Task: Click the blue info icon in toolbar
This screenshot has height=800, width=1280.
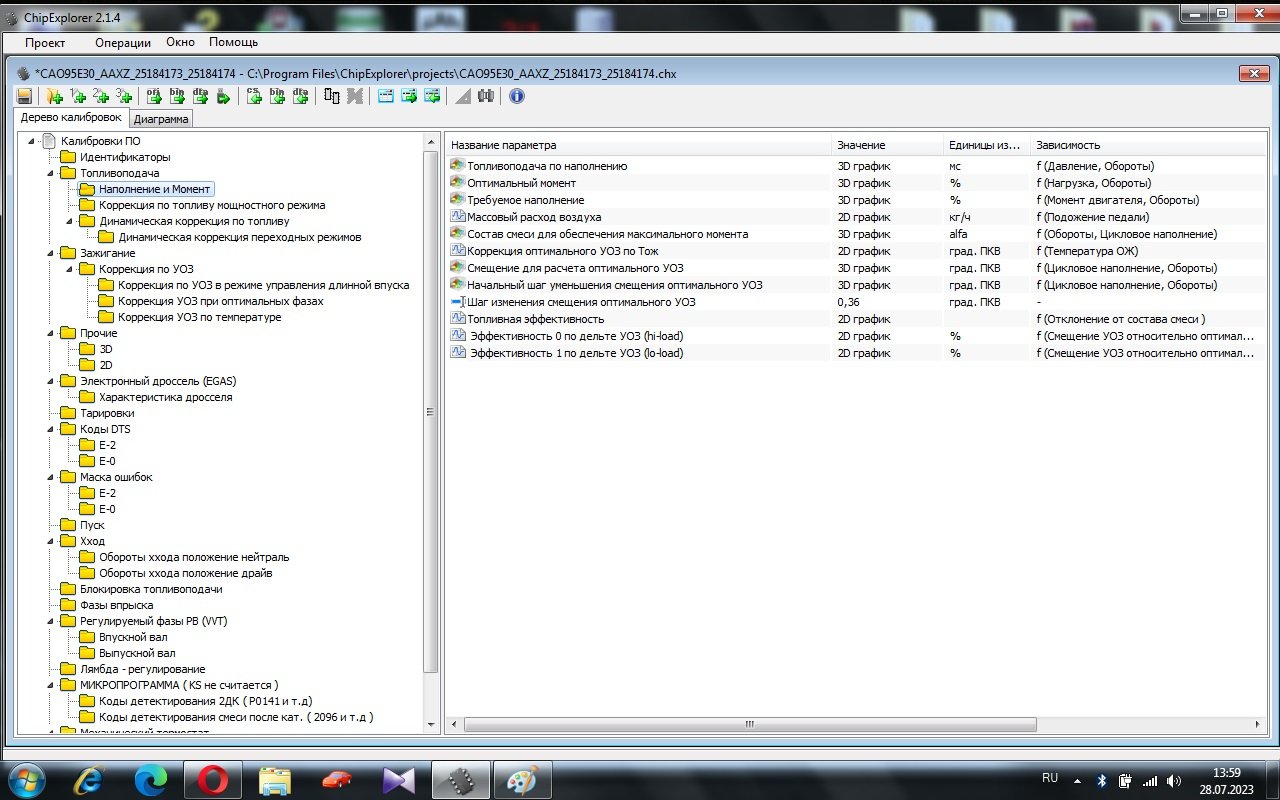Action: 517,96
